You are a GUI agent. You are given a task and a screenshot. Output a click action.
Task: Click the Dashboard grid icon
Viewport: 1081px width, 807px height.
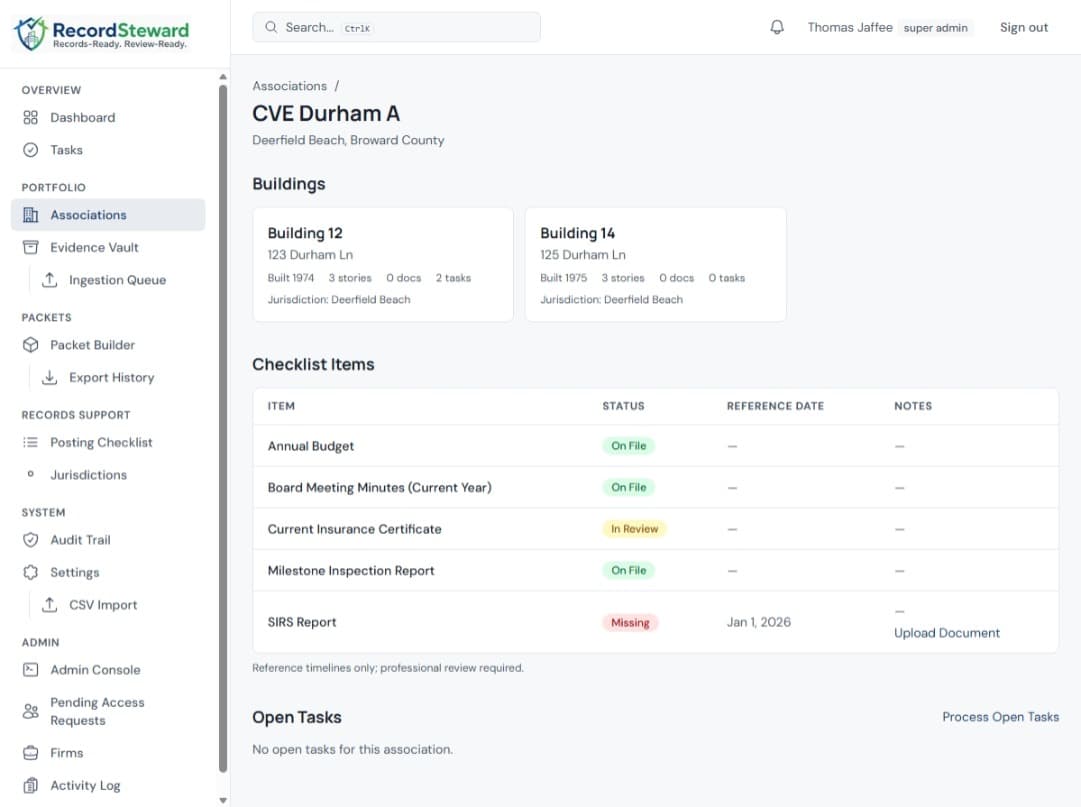[30, 118]
